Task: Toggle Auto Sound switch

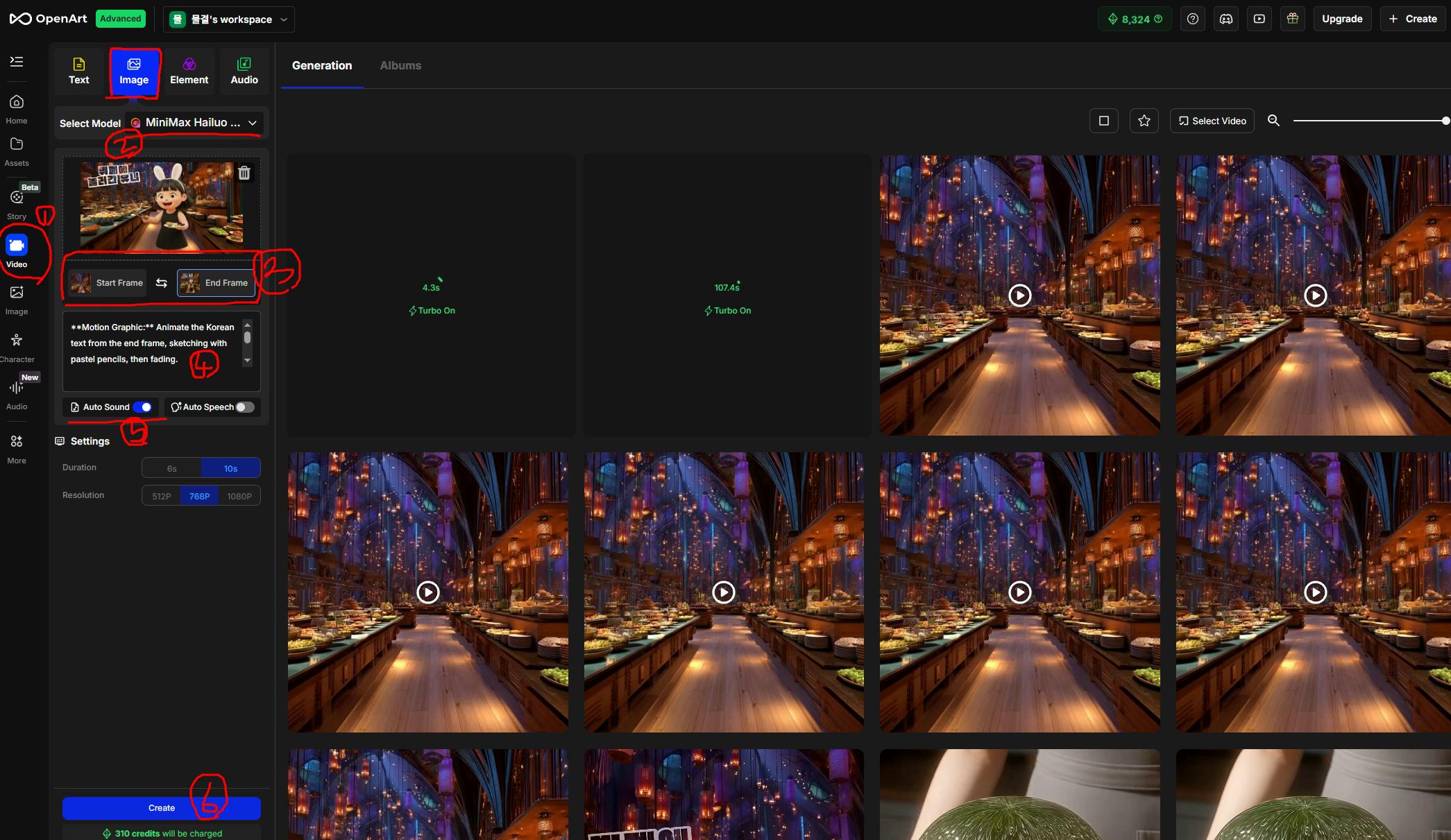Action: click(142, 407)
